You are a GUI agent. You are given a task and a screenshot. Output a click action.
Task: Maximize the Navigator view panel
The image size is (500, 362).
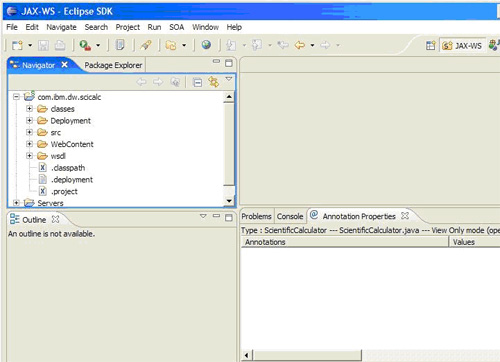pos(229,63)
